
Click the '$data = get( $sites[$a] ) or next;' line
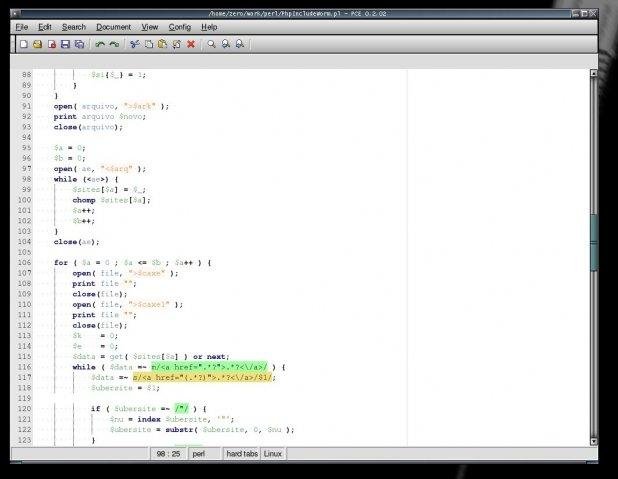[x=151, y=356]
